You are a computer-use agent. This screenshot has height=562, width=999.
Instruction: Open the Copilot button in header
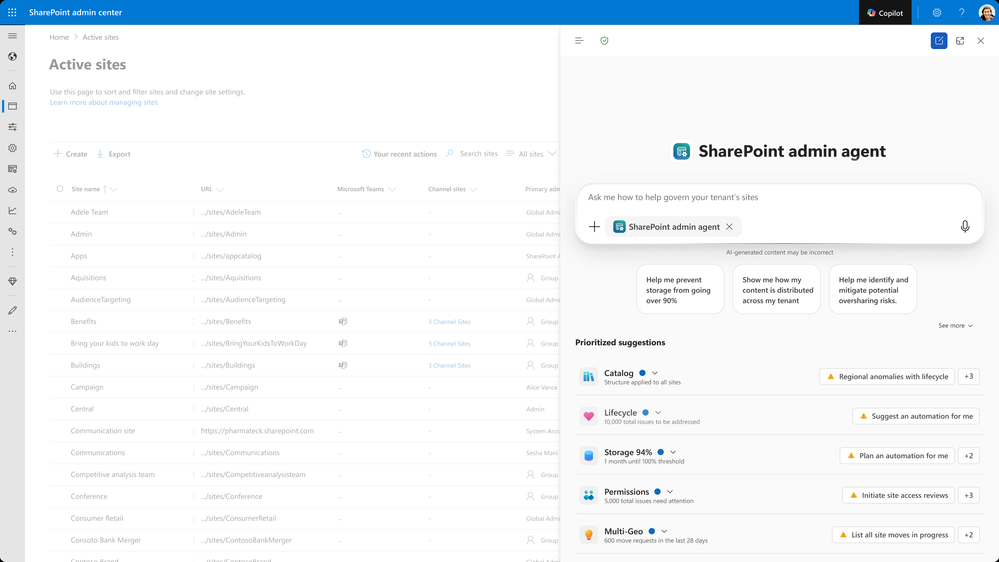[885, 13]
